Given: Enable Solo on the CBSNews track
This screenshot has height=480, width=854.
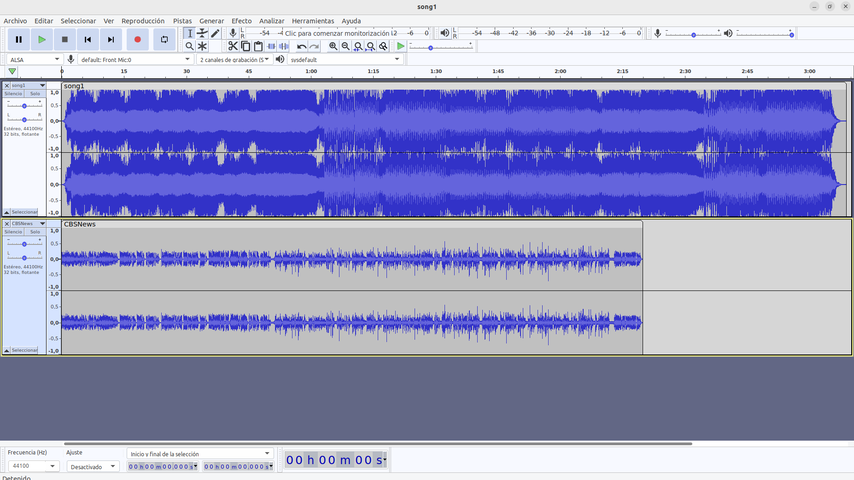Looking at the screenshot, I should click(35, 232).
